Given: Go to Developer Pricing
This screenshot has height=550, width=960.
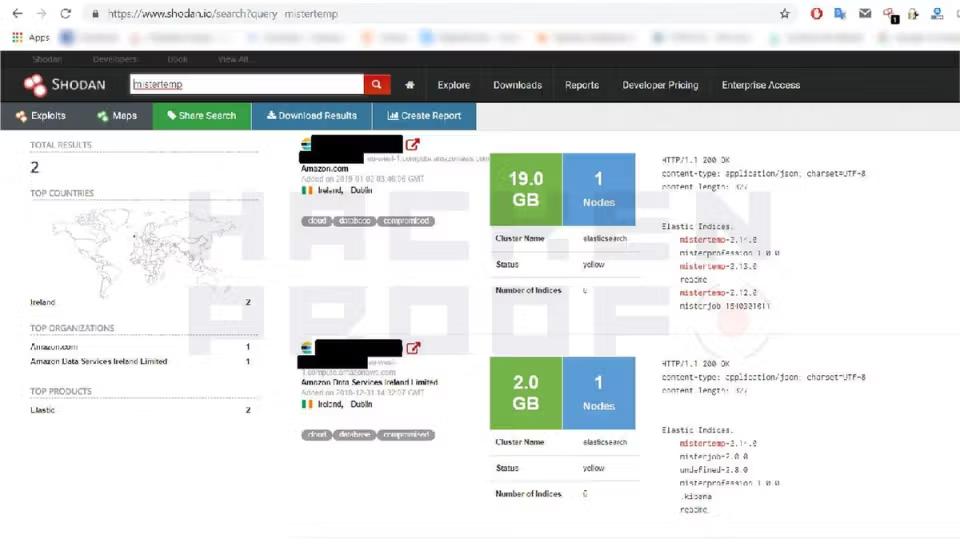Looking at the screenshot, I should point(660,85).
